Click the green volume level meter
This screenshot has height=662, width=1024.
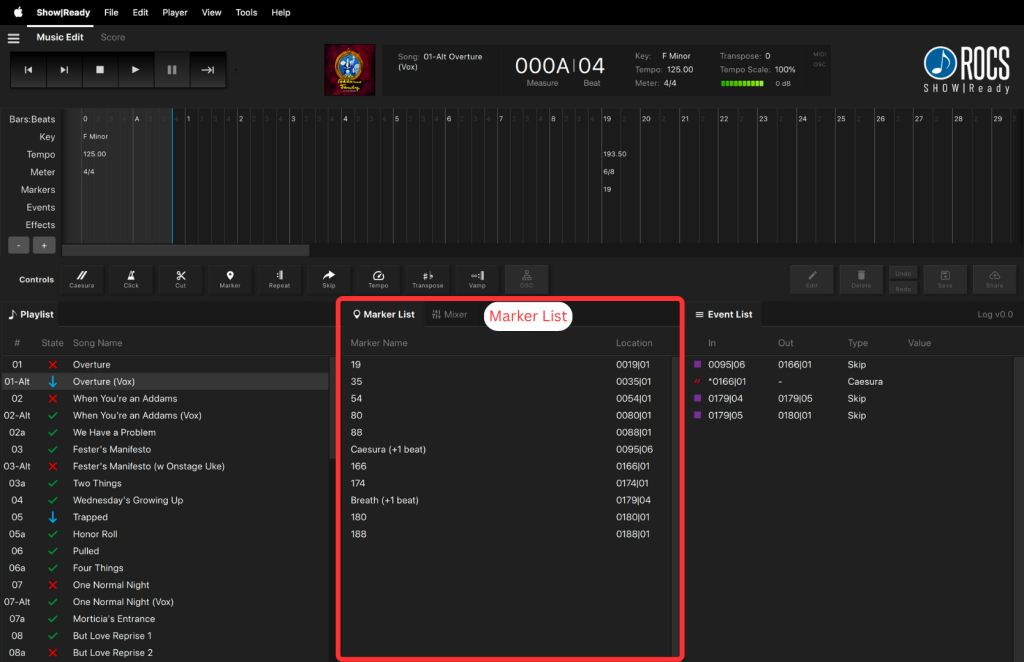coord(745,84)
